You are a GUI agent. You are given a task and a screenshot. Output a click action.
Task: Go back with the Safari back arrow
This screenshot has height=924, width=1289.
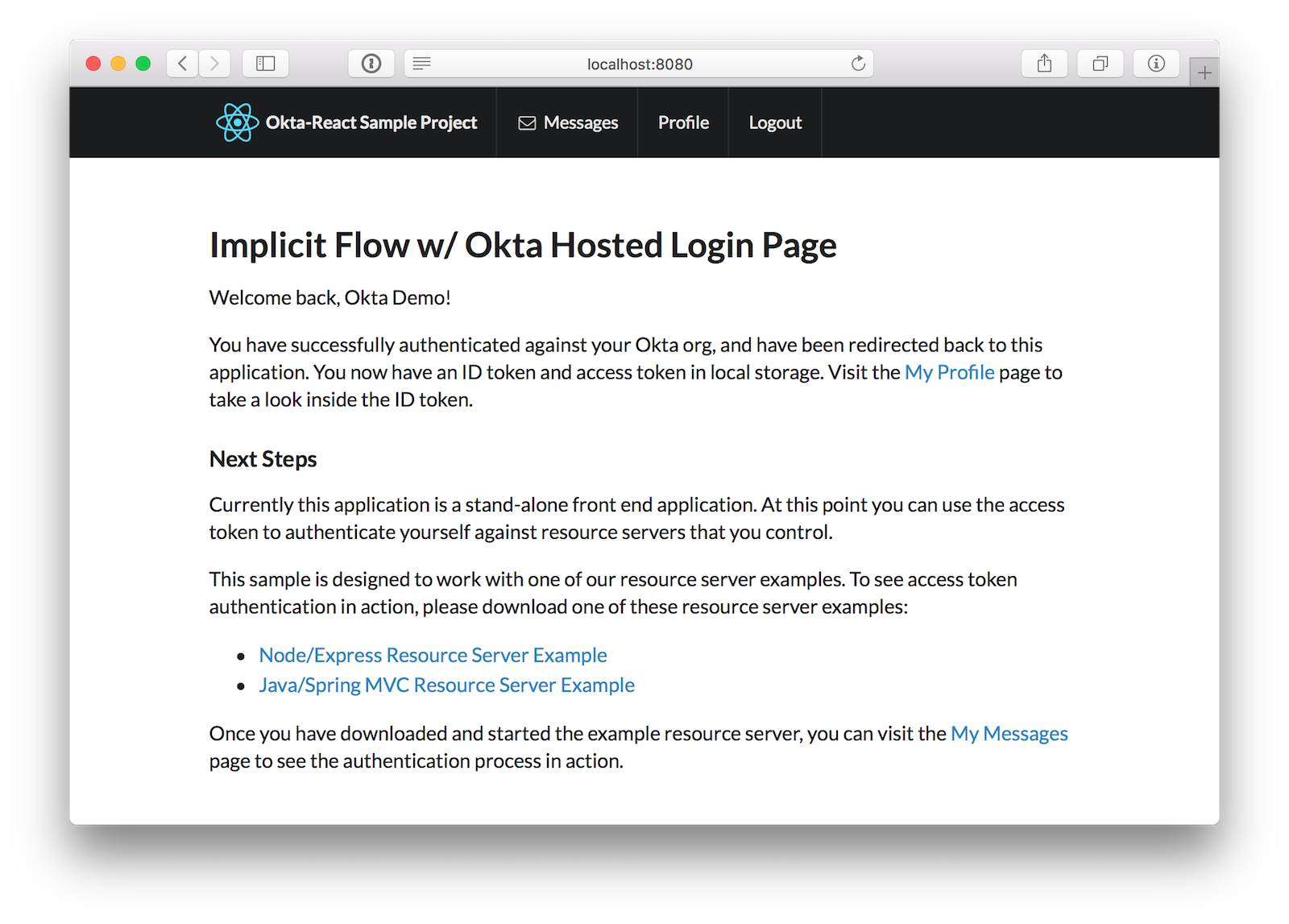[183, 64]
